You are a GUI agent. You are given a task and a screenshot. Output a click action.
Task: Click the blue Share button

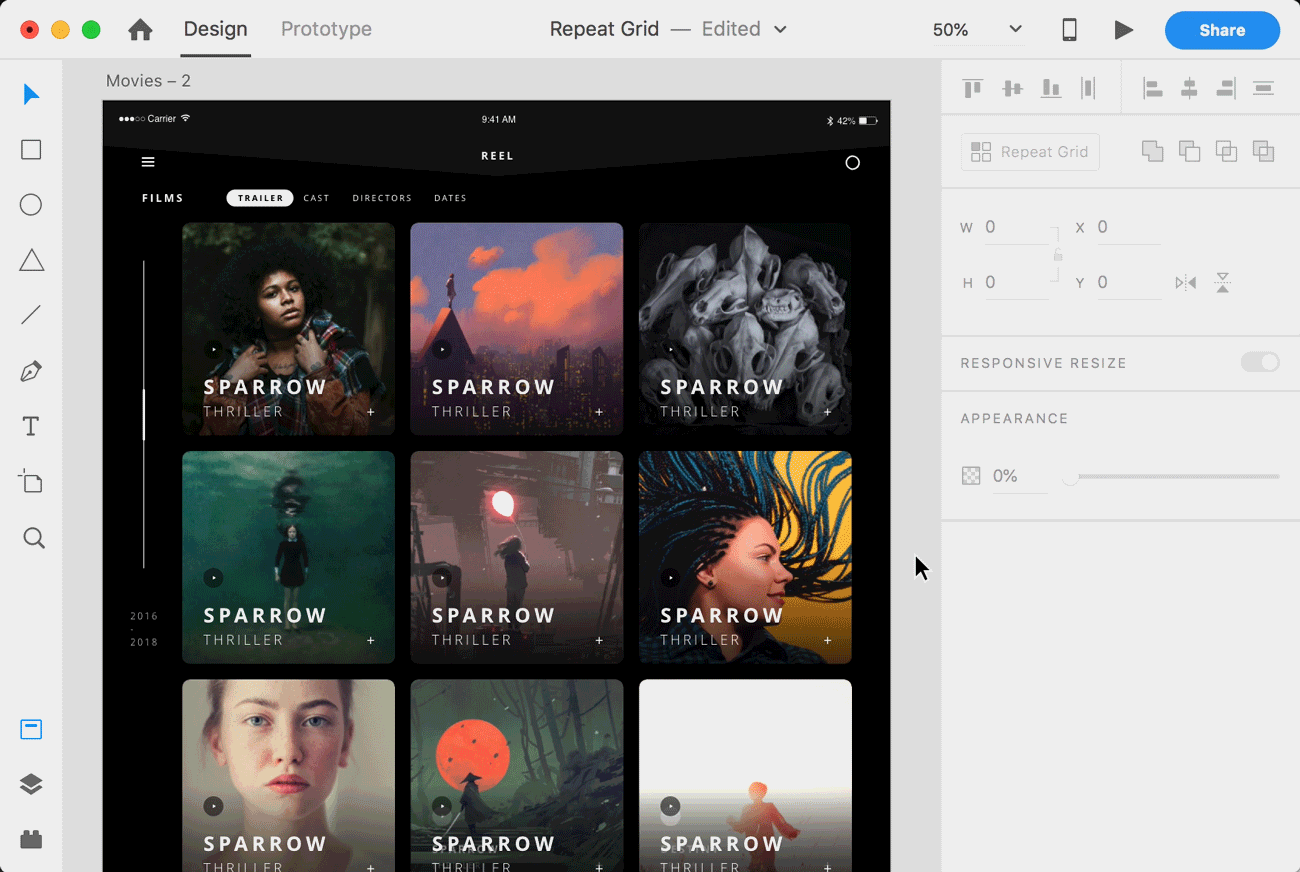click(1222, 30)
